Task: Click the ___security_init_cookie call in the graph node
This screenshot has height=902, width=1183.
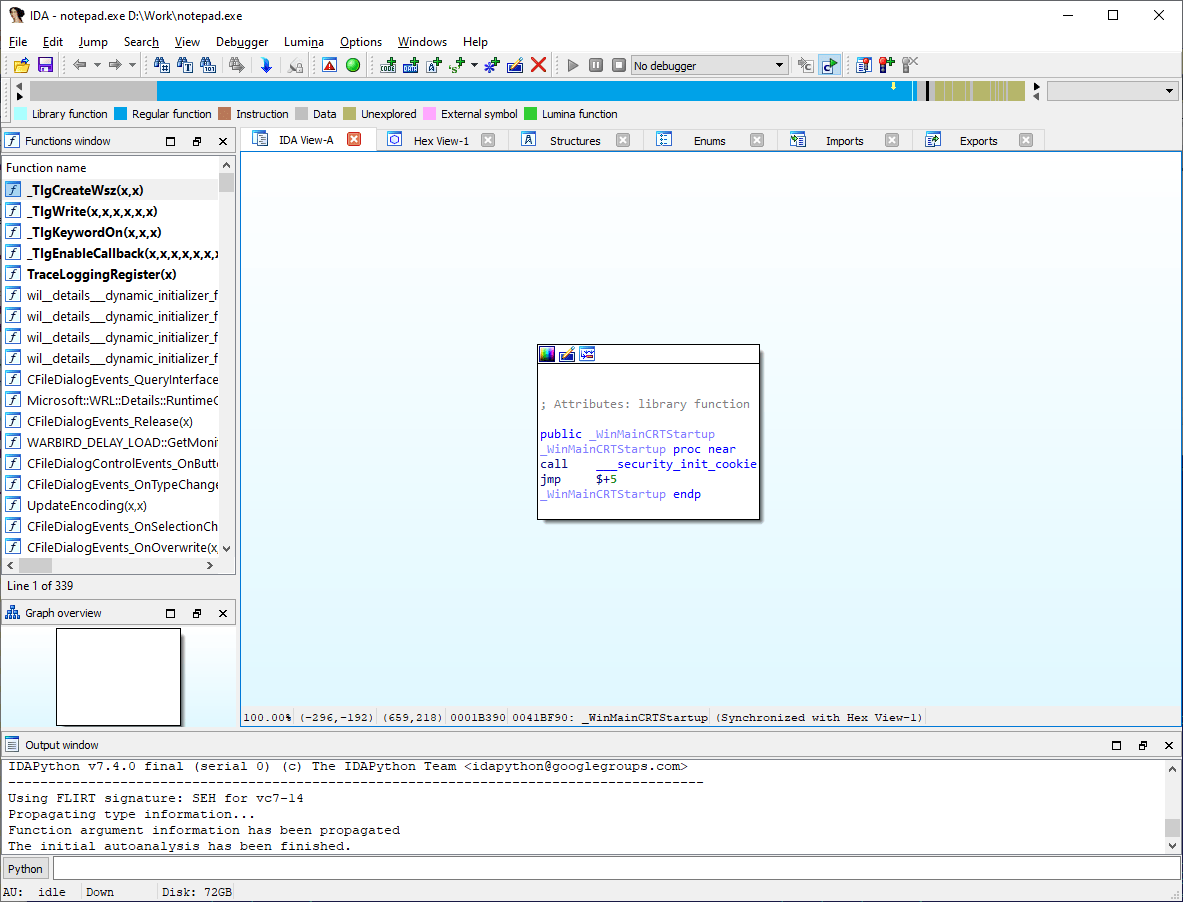Action: pos(676,464)
